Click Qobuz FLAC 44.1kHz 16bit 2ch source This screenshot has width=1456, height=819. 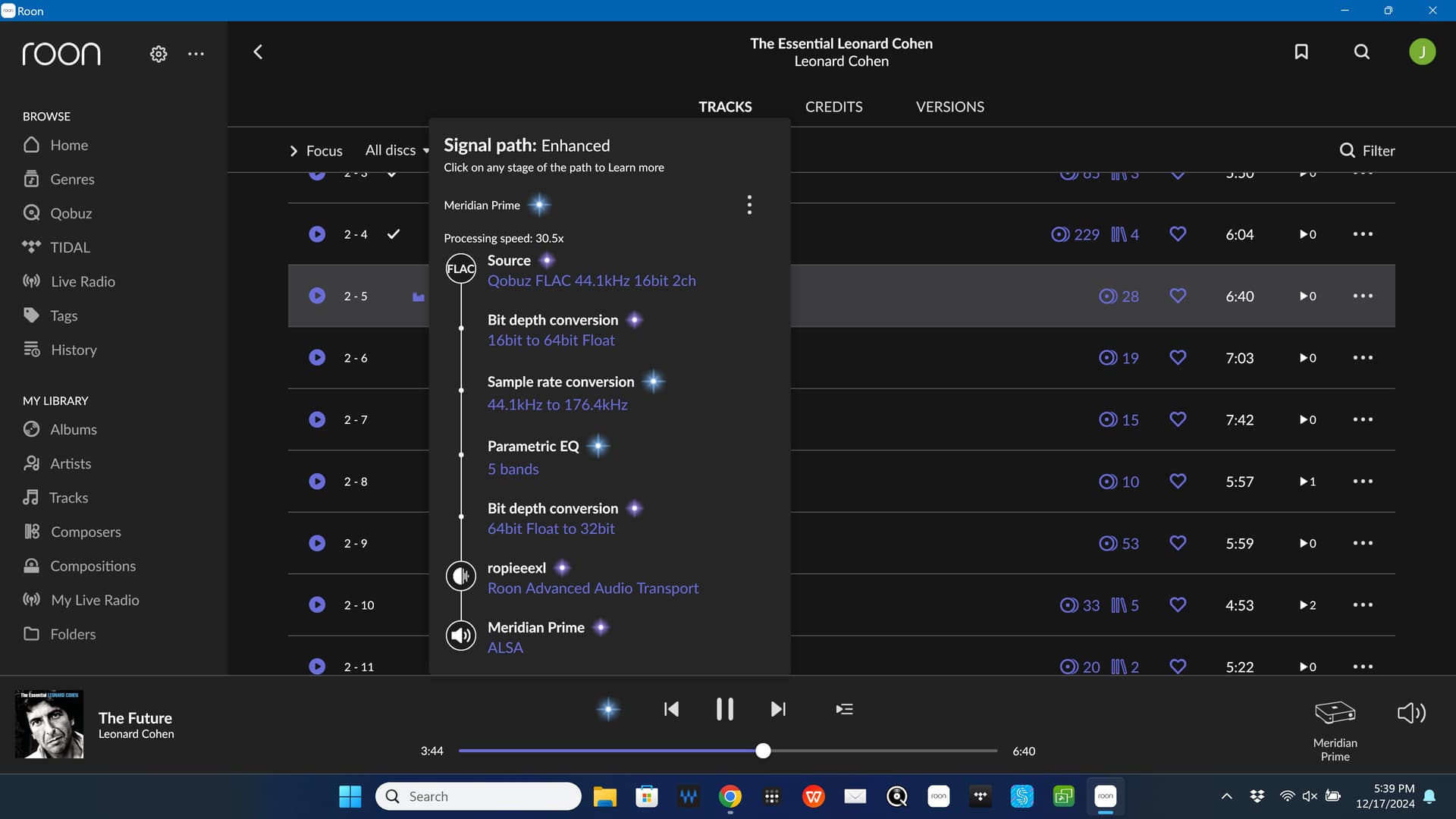tap(591, 281)
